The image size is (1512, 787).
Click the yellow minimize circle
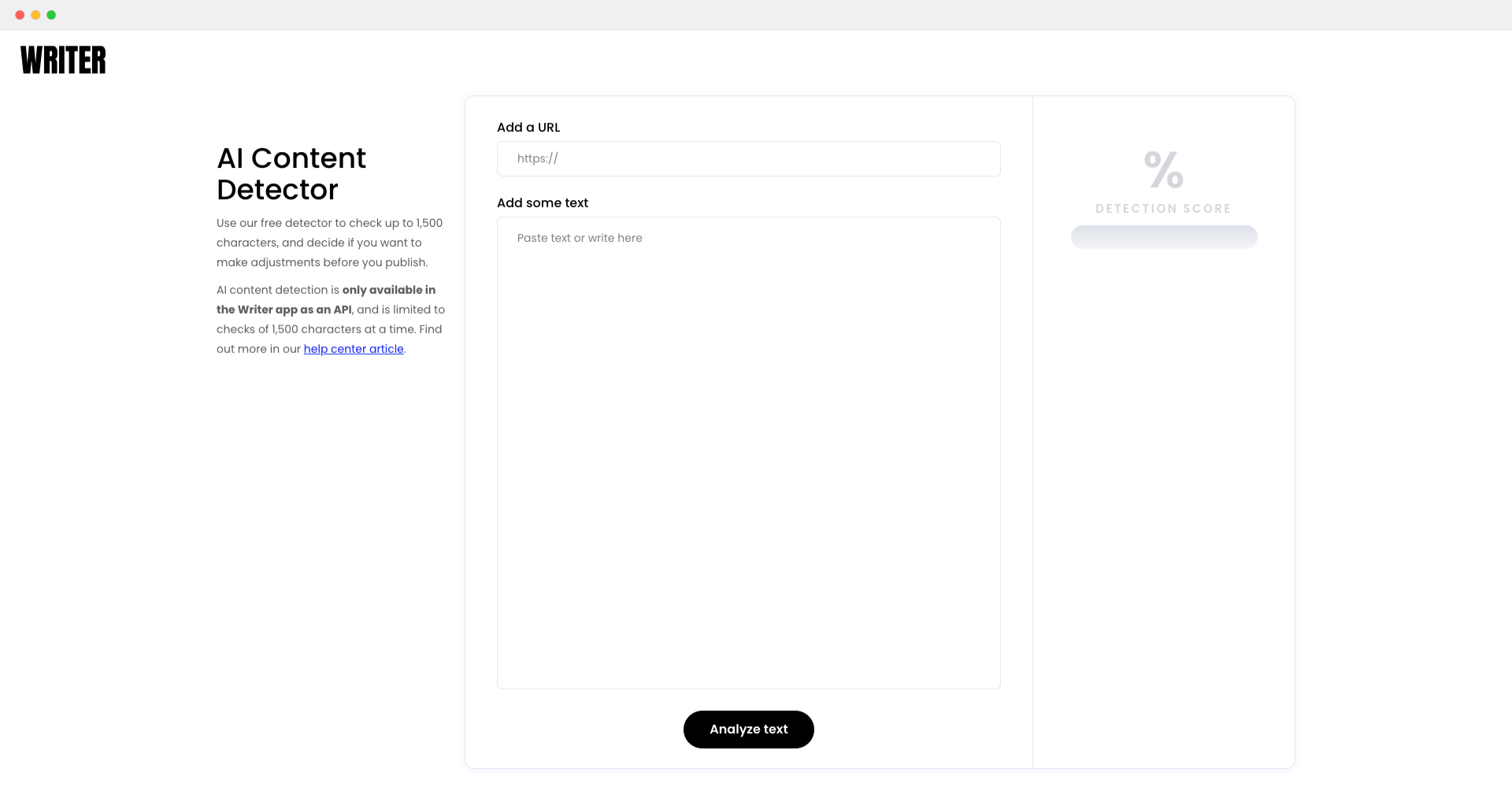35,14
